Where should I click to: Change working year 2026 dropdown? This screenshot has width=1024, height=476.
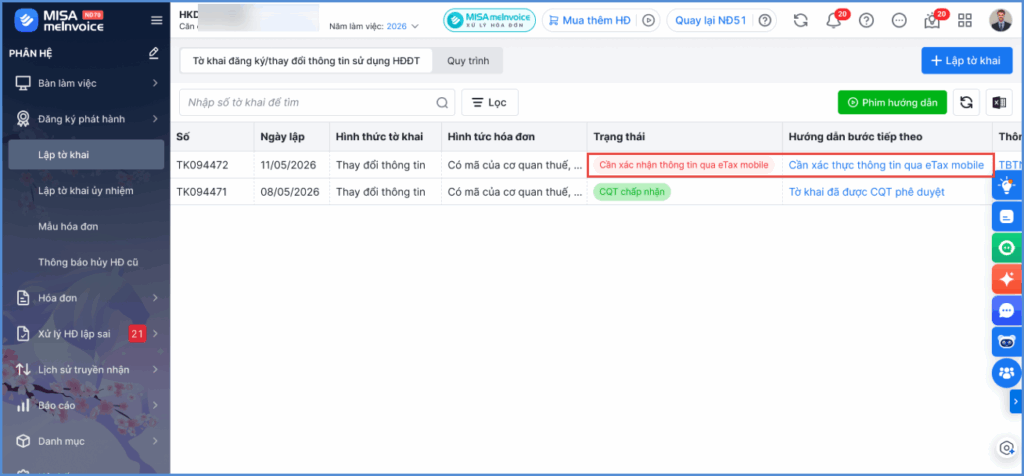(x=402, y=26)
